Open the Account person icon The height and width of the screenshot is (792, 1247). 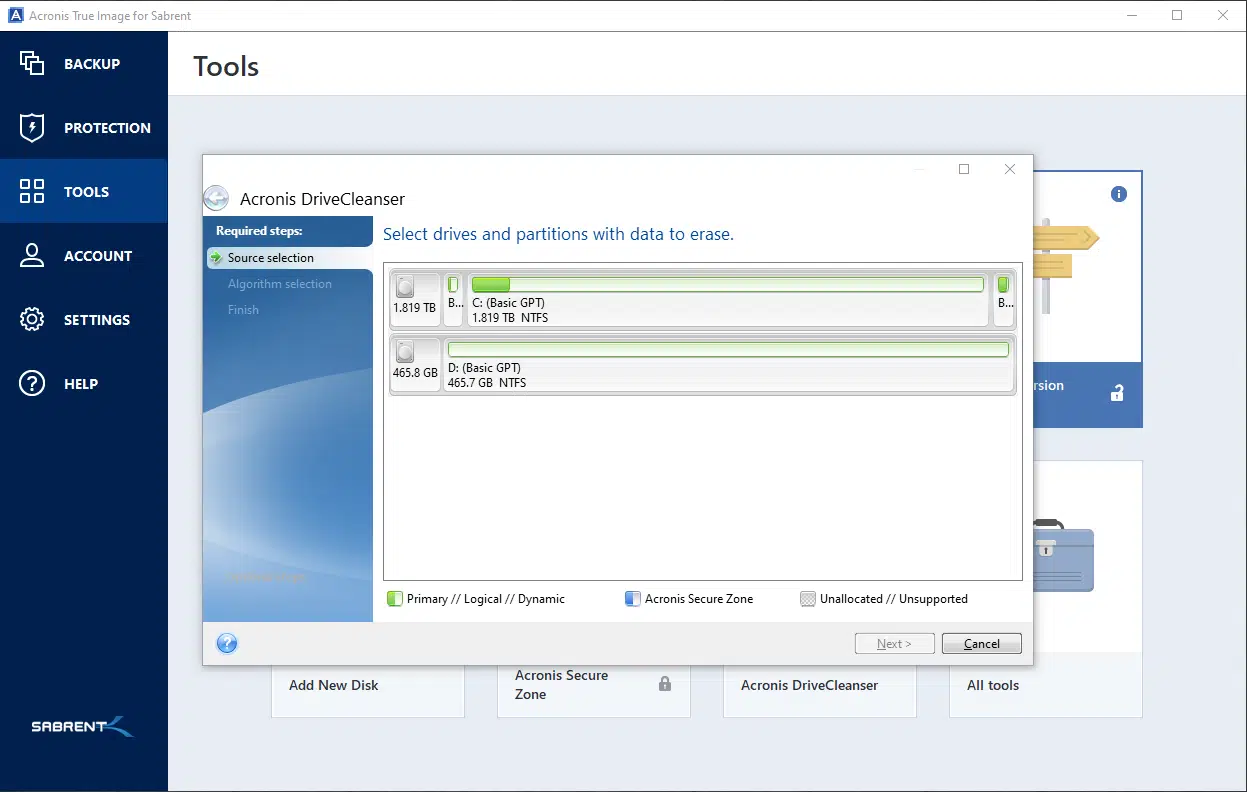point(32,255)
